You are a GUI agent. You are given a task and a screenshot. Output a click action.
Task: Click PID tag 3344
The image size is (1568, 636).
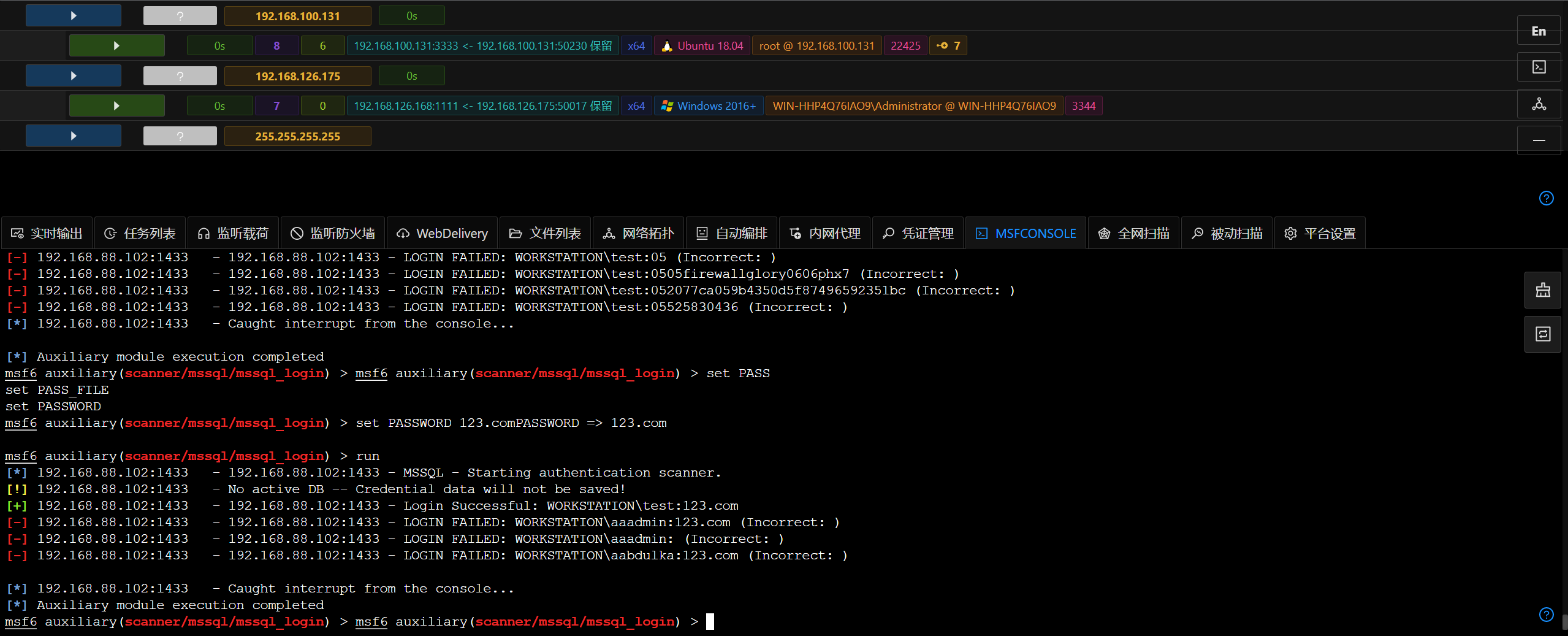point(1084,105)
